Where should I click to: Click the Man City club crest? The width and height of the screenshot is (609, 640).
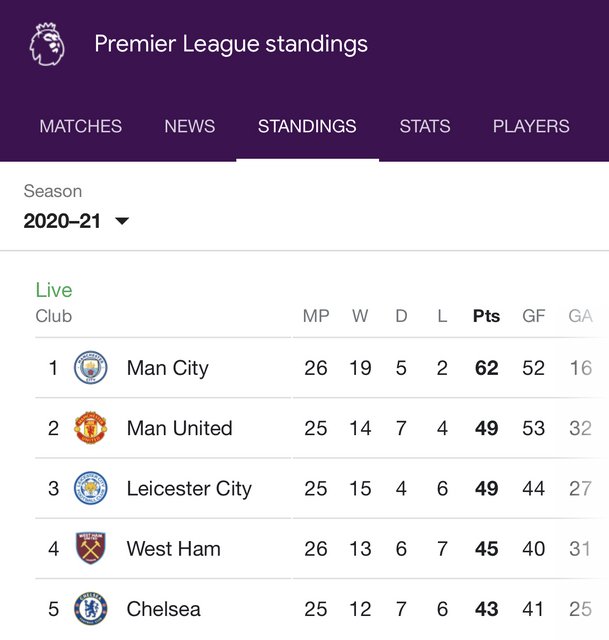(91, 368)
